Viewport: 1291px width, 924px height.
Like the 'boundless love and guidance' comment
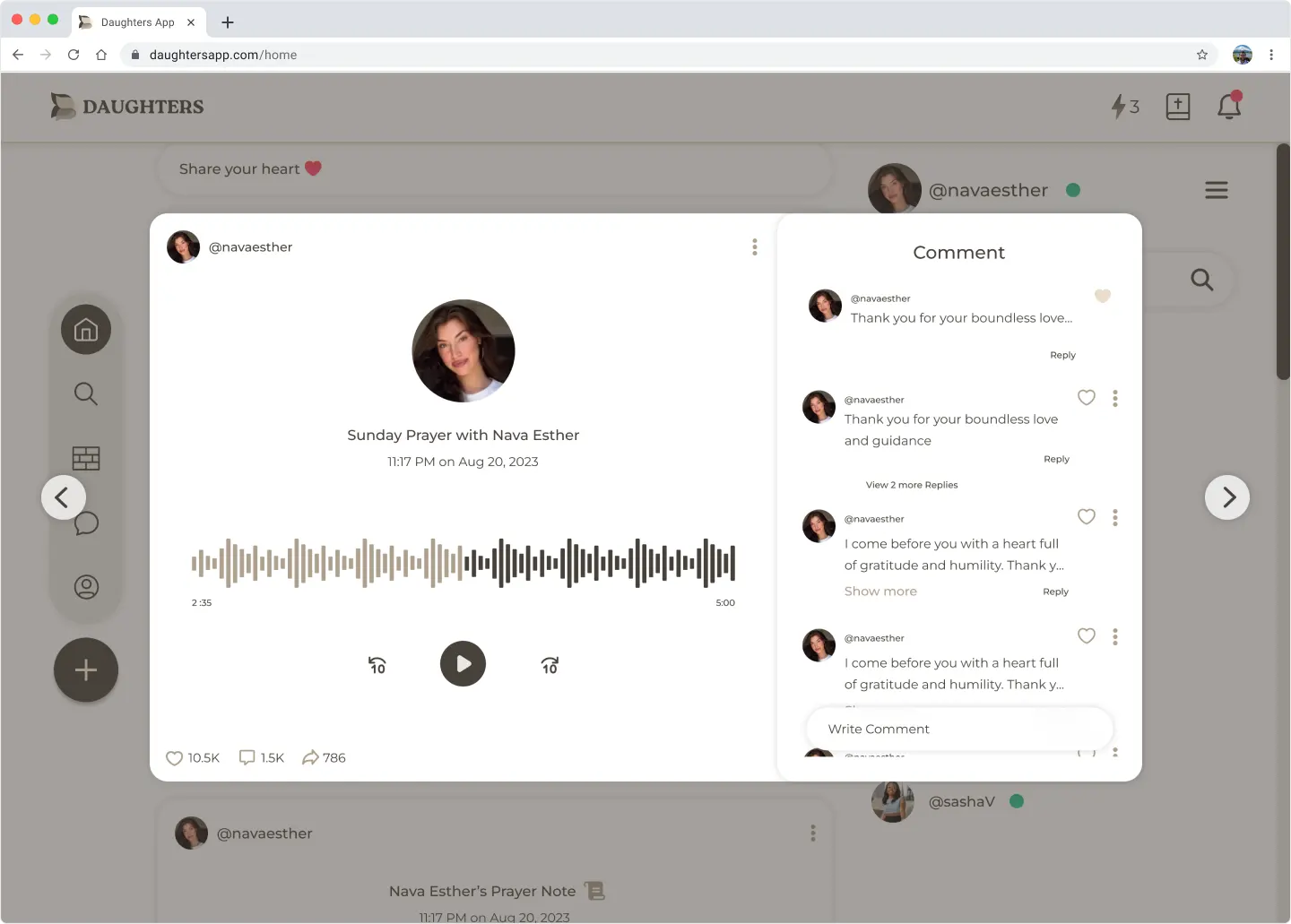[1086, 397]
